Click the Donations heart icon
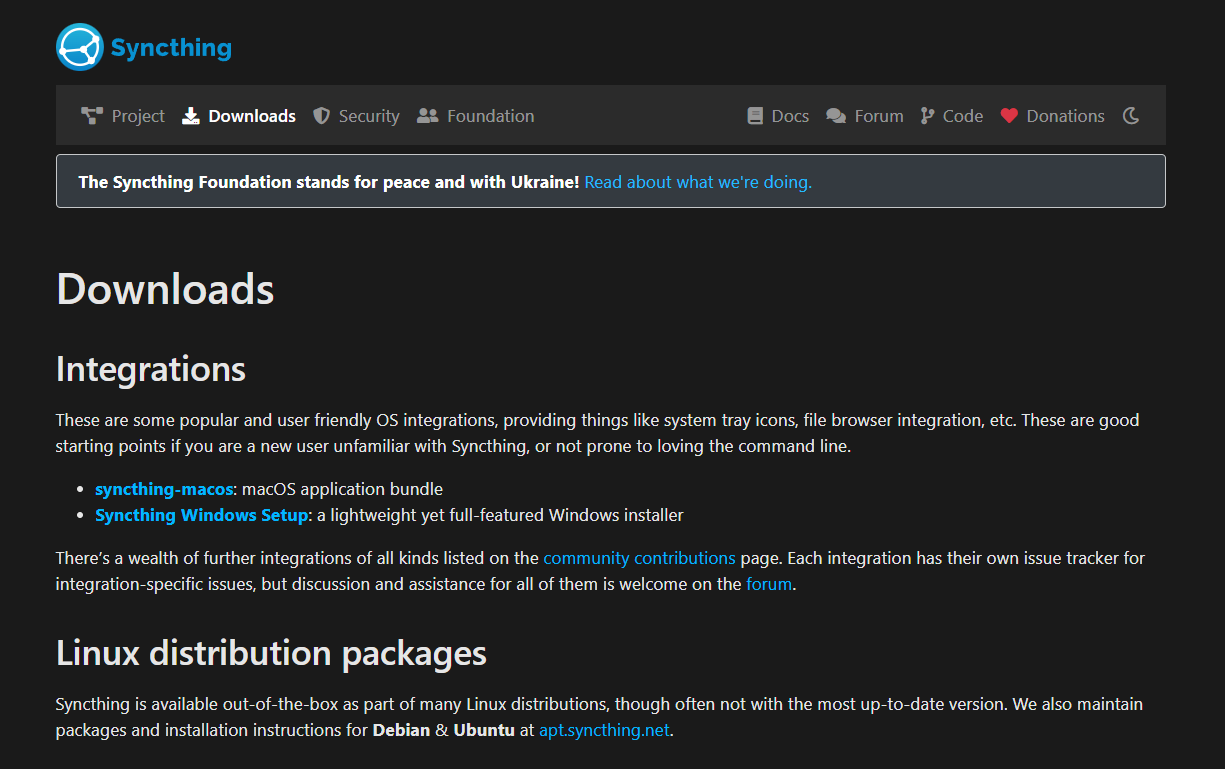Image resolution: width=1225 pixels, height=769 pixels. (1007, 115)
